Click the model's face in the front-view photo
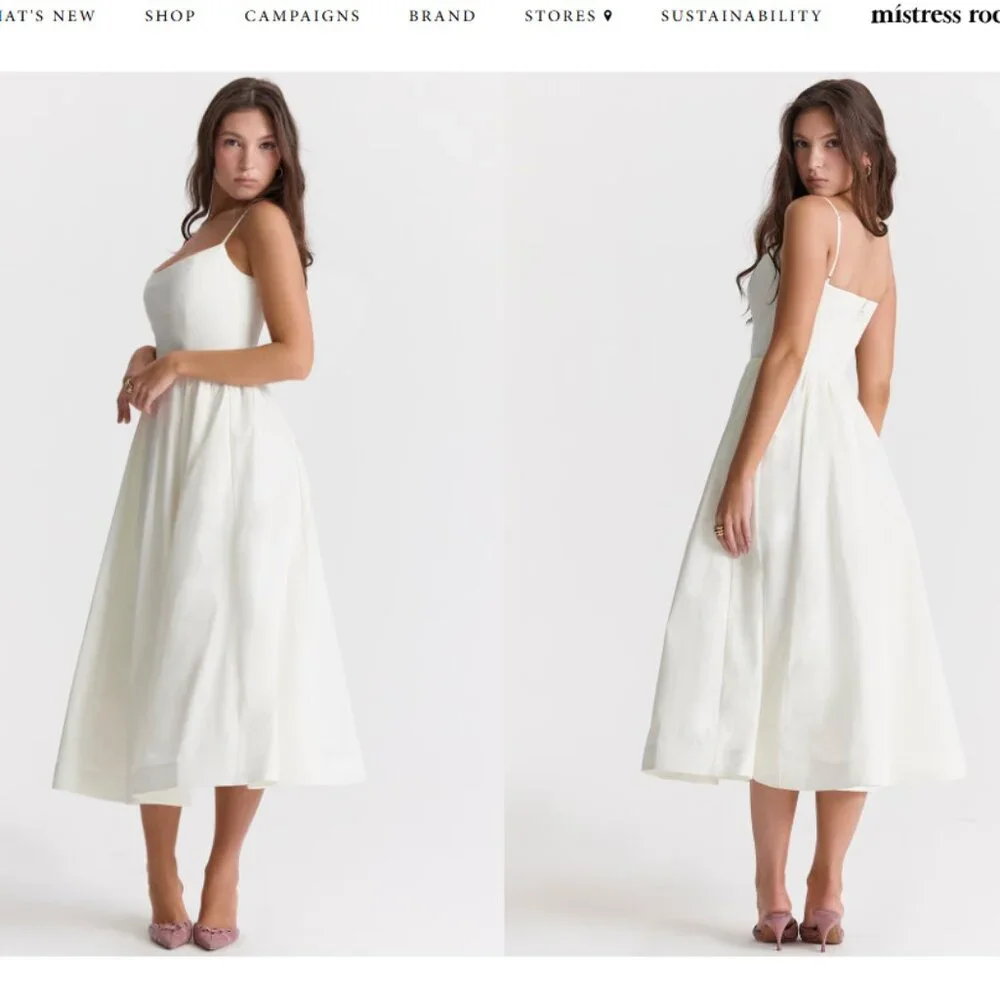The height and width of the screenshot is (1000, 1000). [249, 158]
